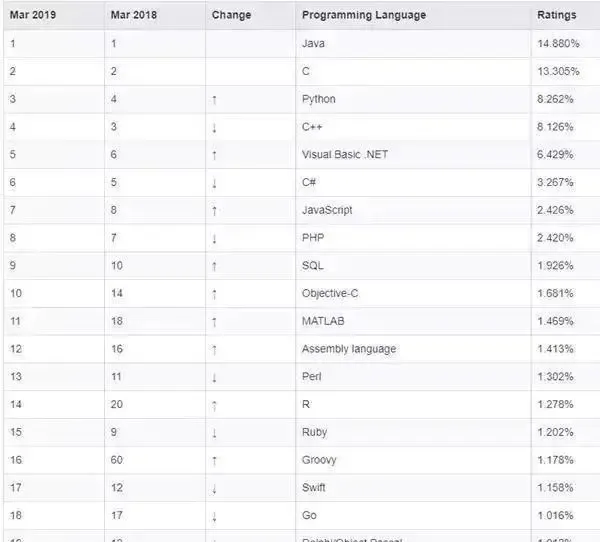Click the Assembly language entry

[x=349, y=349]
